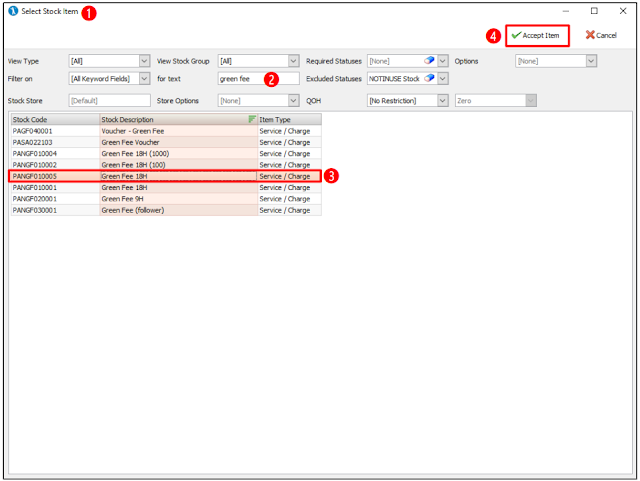
Task: Minimize the Select Stock Item window
Action: [x=566, y=11]
